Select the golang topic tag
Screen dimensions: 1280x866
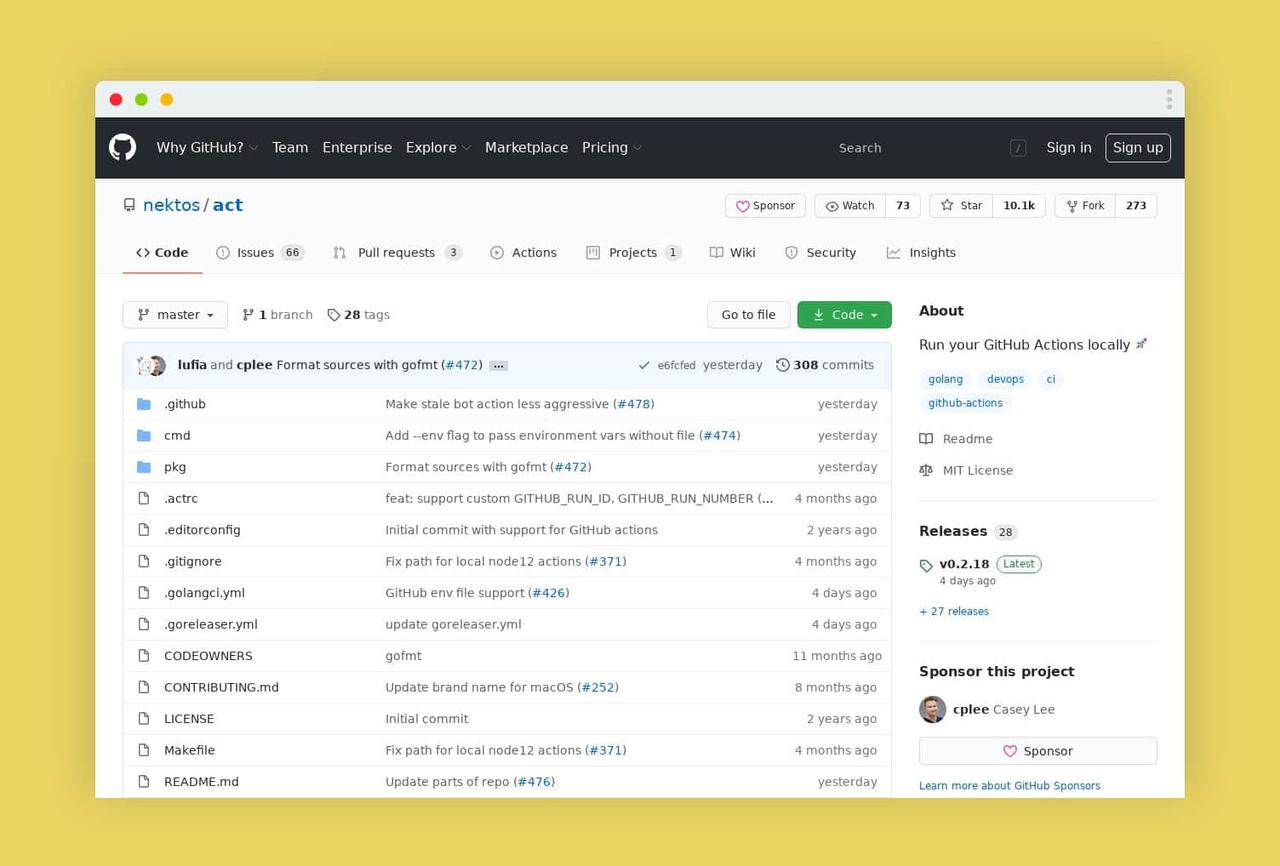point(945,379)
